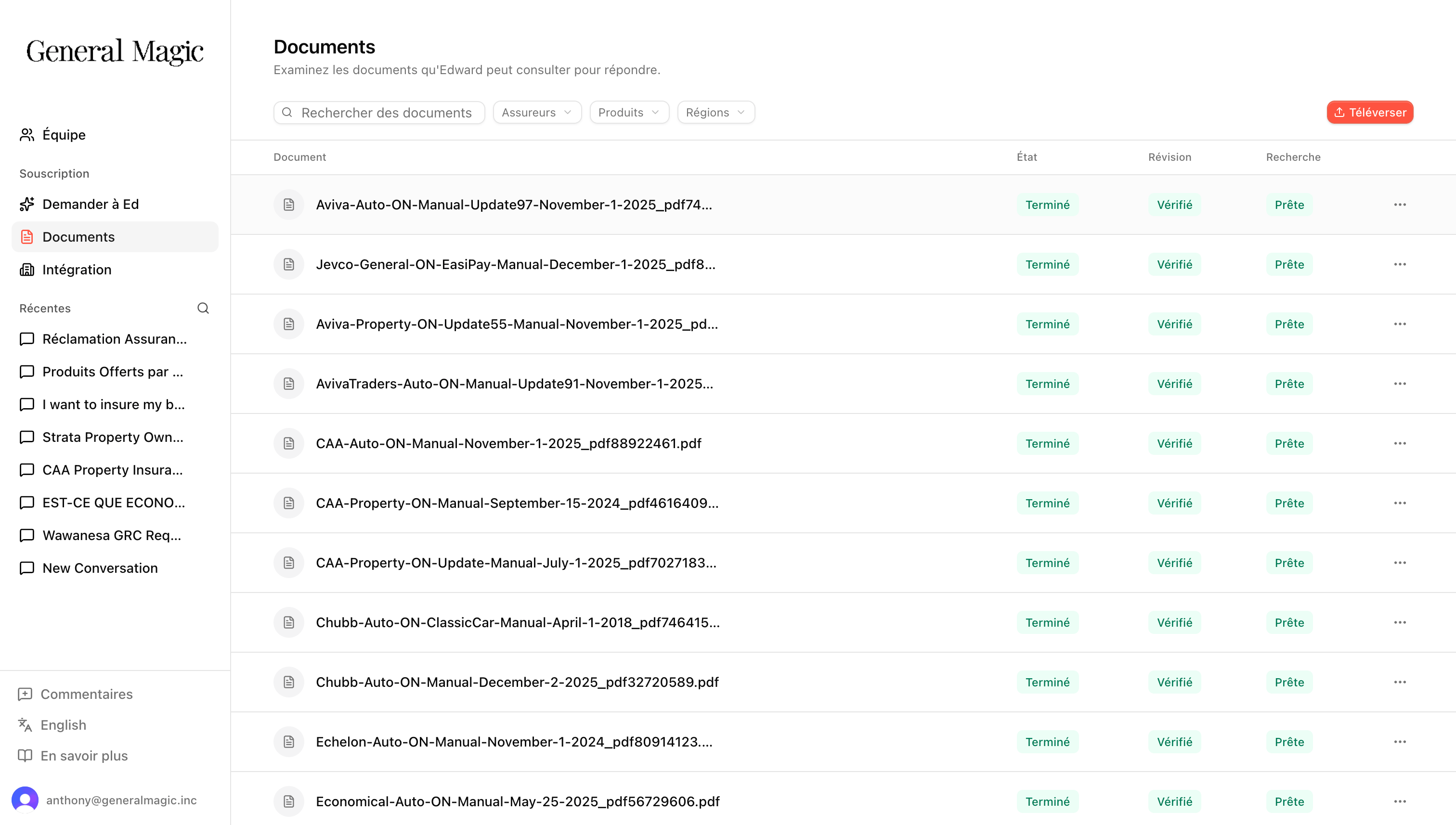Click file icon of CAA-Auto-ON-Manual-November document

tap(289, 444)
